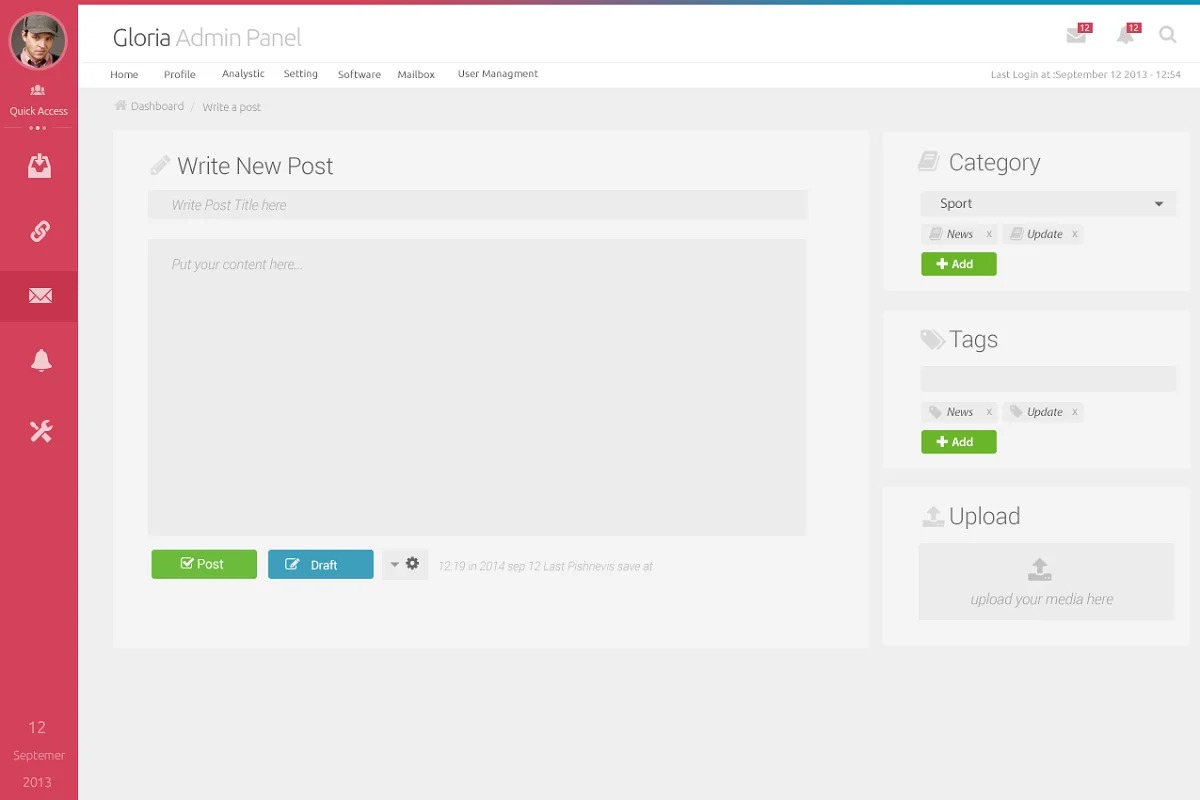Click header notification bell with badge
1200x800 pixels.
(1127, 35)
